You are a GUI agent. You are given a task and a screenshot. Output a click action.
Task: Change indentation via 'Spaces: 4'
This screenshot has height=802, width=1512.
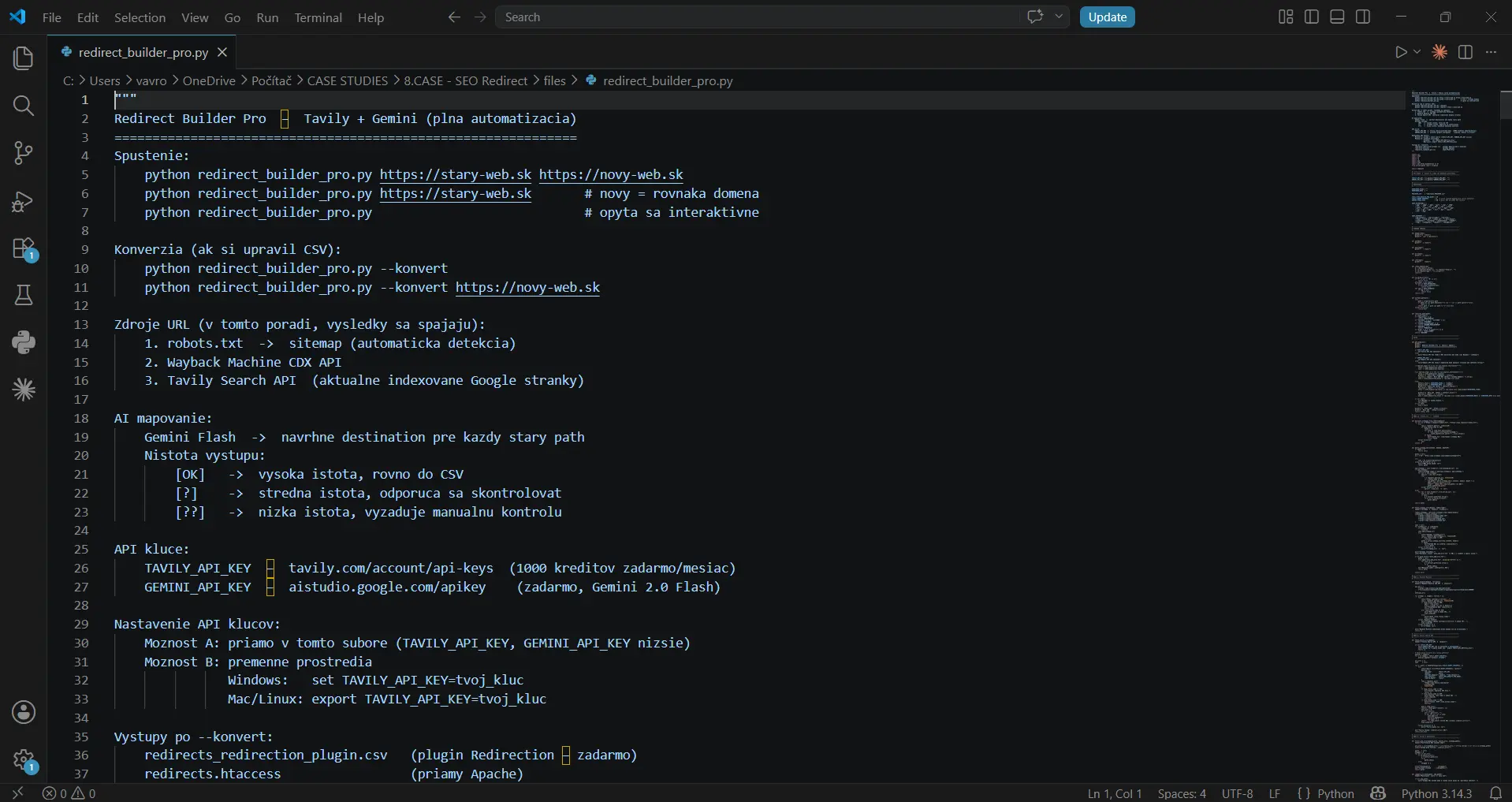click(1182, 793)
